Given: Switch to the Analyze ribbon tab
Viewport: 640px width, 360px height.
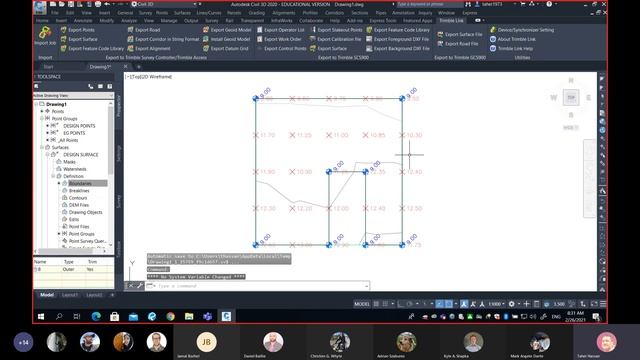Looking at the screenshot, I should coord(129,20).
